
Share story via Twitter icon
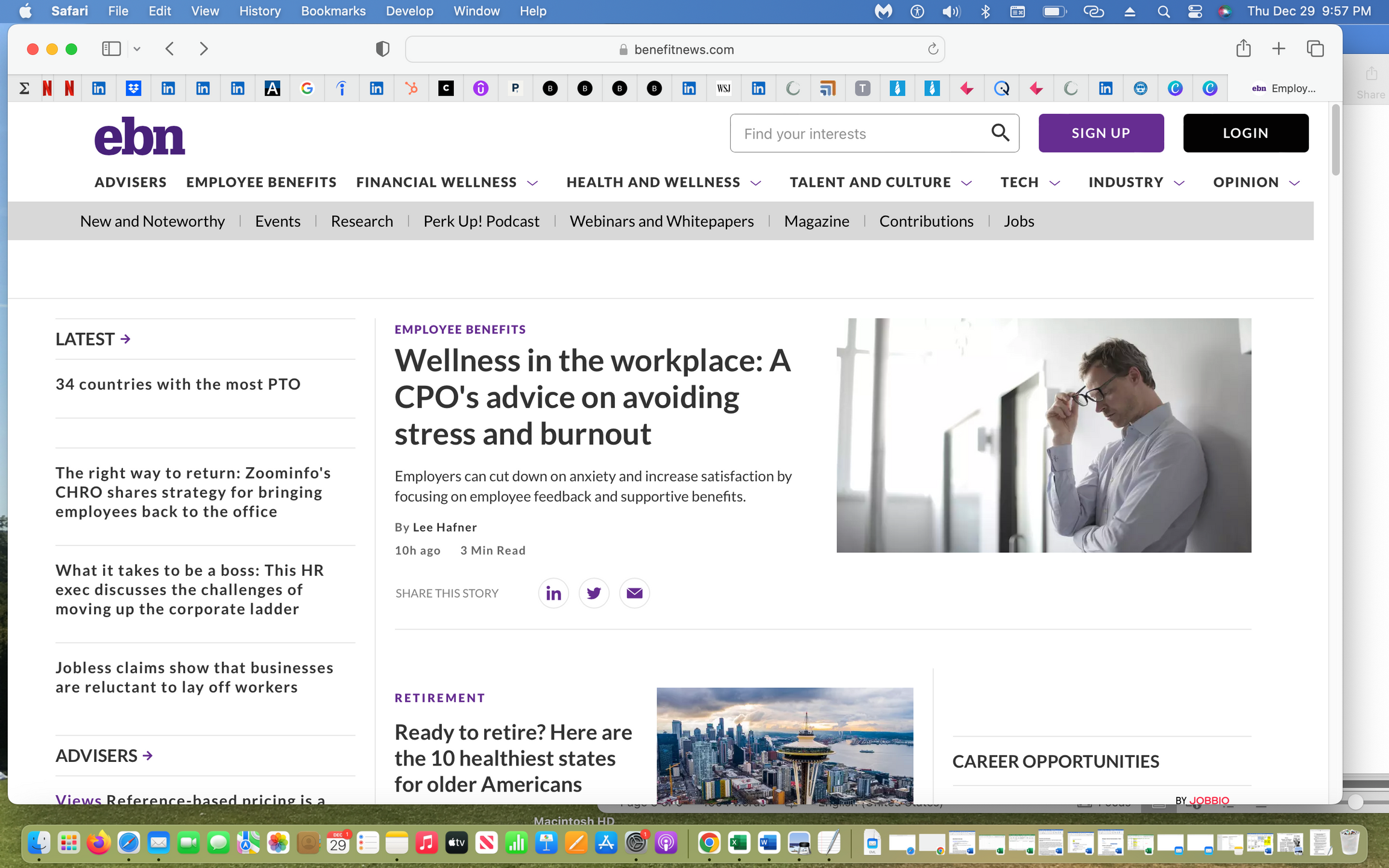pos(593,593)
